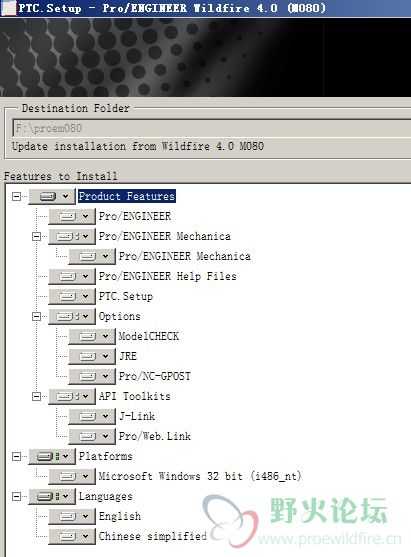Collapse the Product Features tree node

tap(16, 196)
